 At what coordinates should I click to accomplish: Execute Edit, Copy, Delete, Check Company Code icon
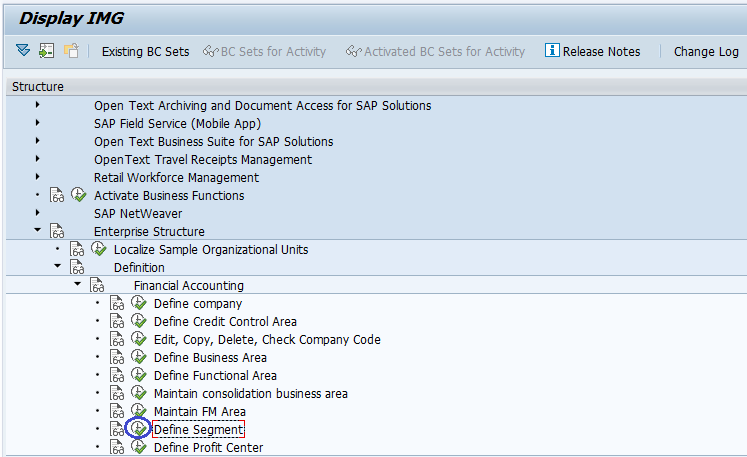(x=139, y=339)
